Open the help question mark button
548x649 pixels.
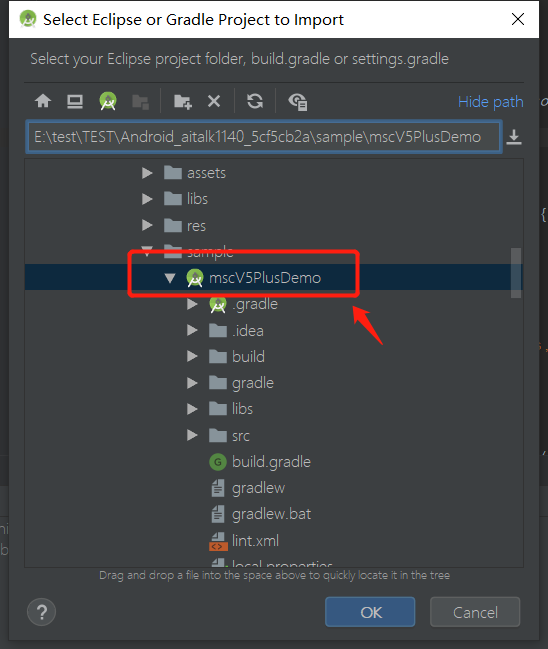(x=41, y=612)
